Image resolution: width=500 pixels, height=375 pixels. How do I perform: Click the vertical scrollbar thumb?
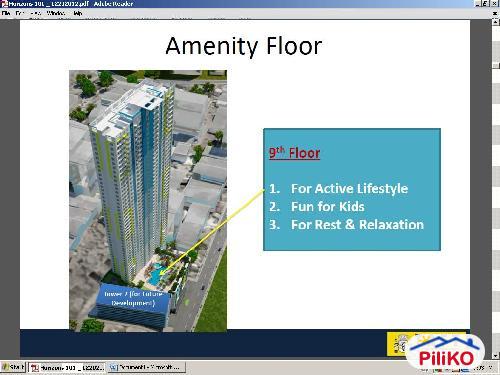(x=496, y=65)
